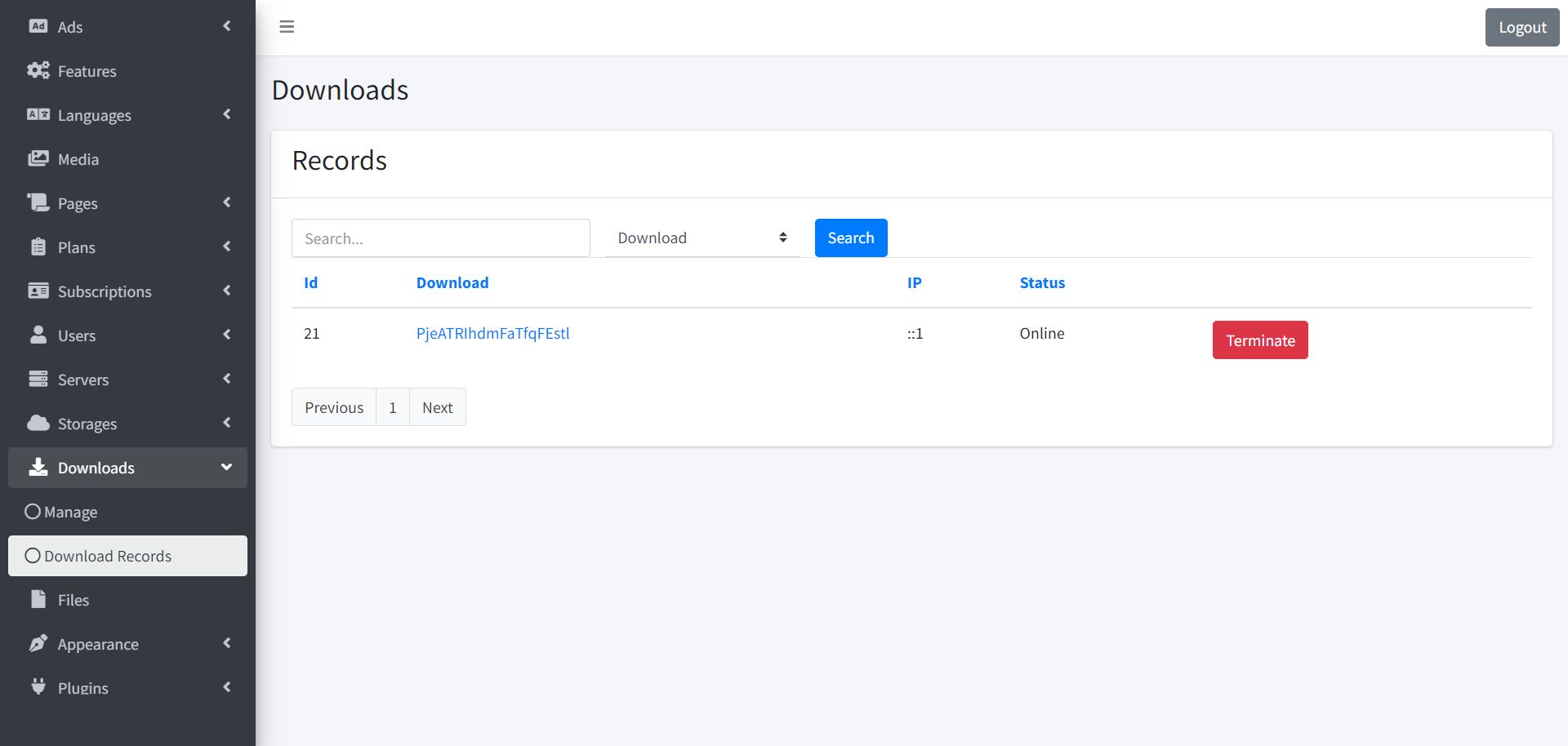Collapse the Downloads sidebar menu chevron
Image resolution: width=1568 pixels, height=746 pixels.
pyautogui.click(x=227, y=467)
